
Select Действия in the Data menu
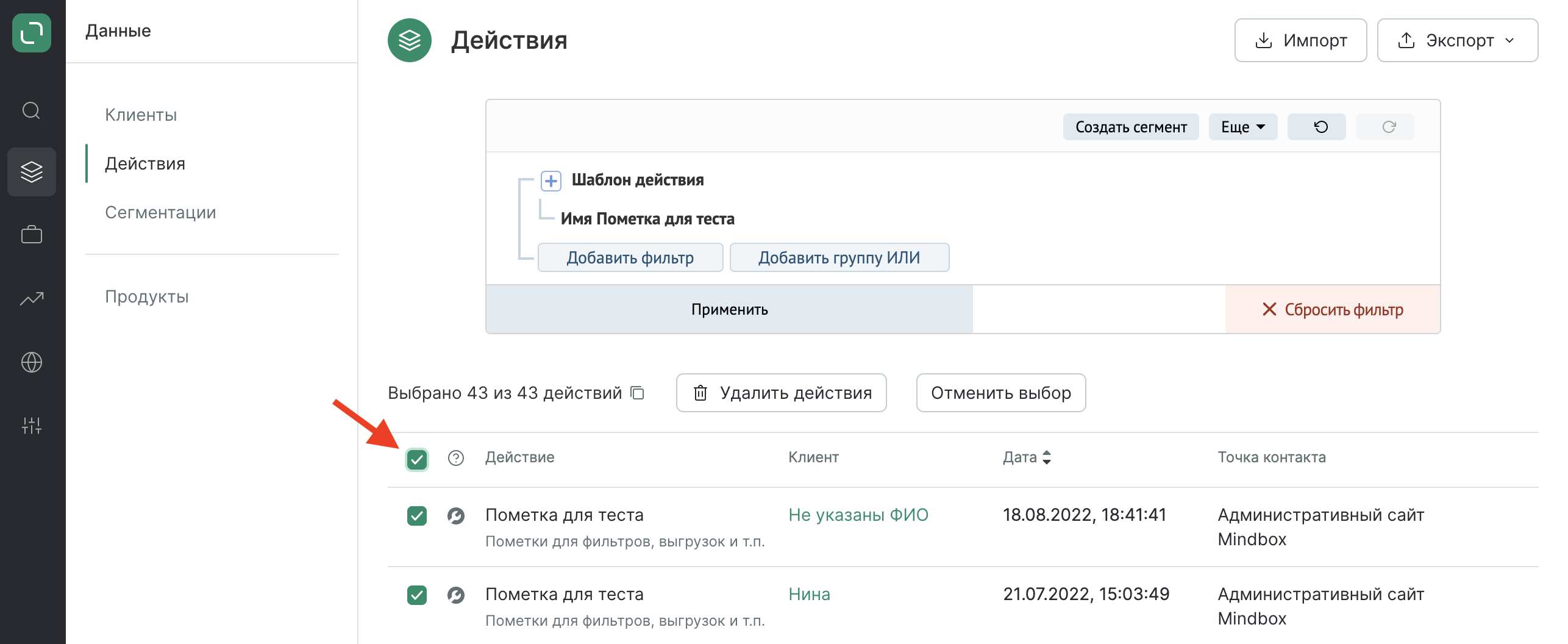[x=145, y=163]
